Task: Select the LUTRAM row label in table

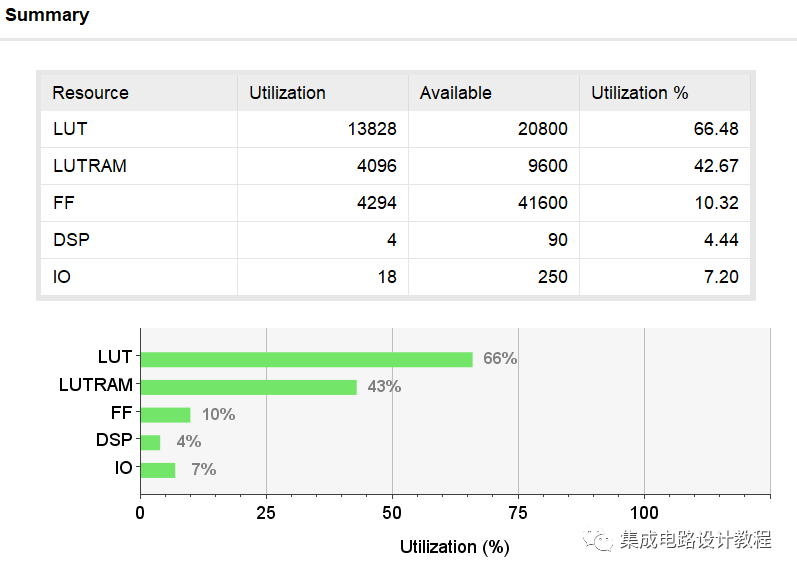Action: pyautogui.click(x=89, y=166)
